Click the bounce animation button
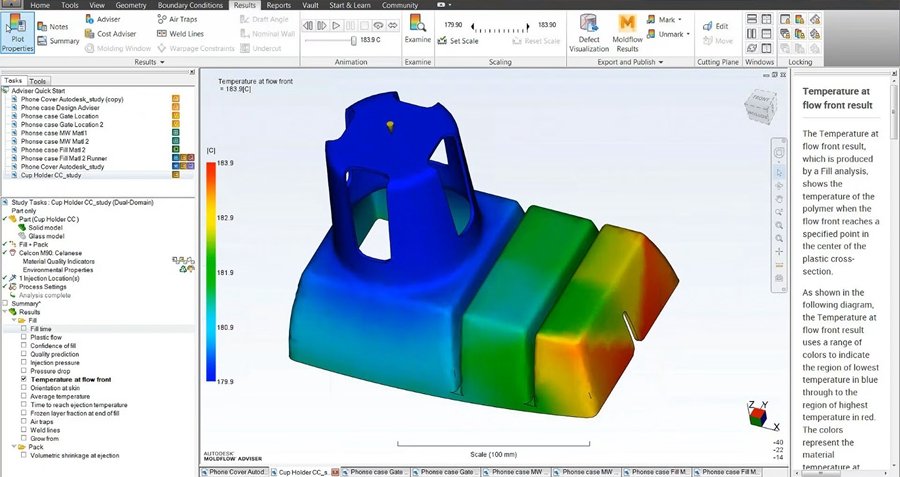The image size is (900, 477). 392,25
